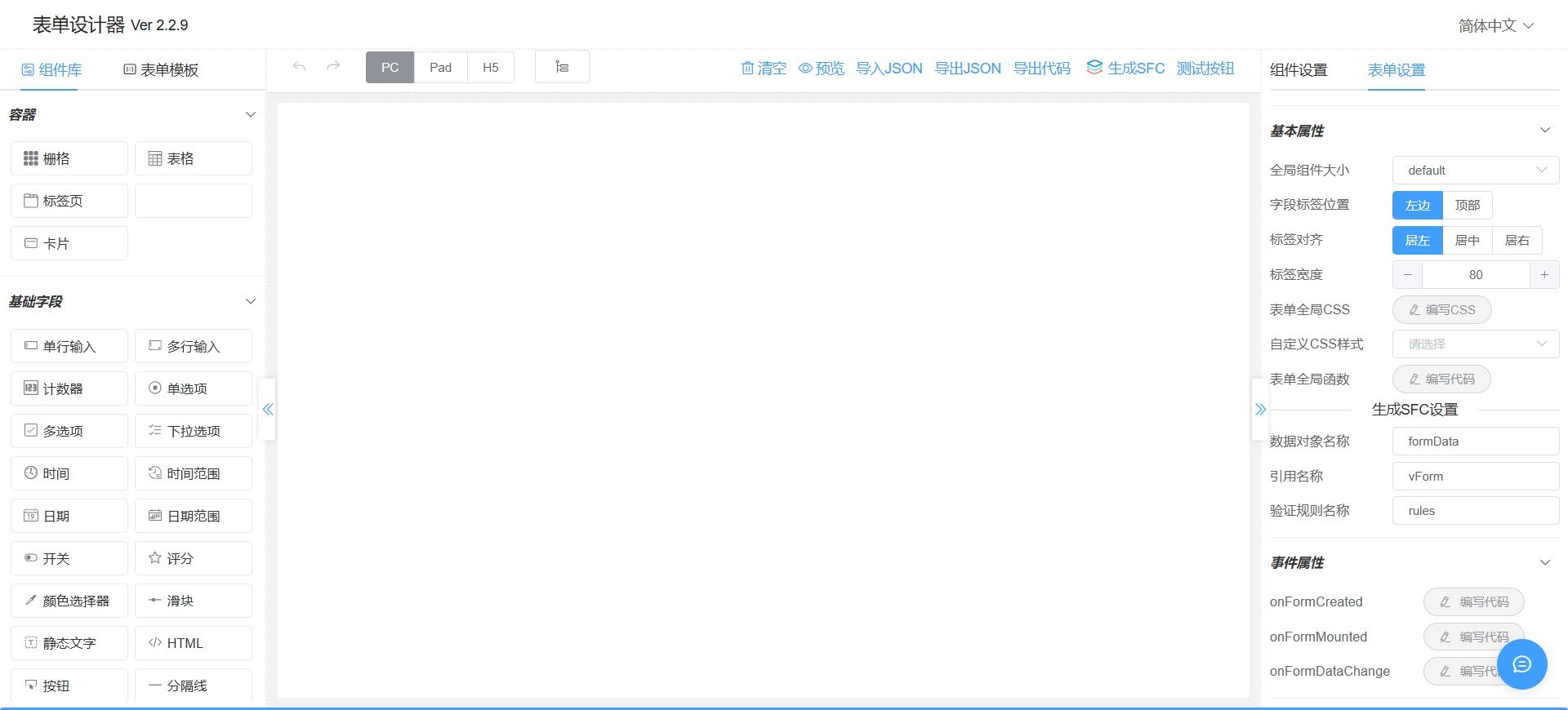1568x710 pixels.
Task: Switch layout to H5 mode
Action: pyautogui.click(x=490, y=68)
